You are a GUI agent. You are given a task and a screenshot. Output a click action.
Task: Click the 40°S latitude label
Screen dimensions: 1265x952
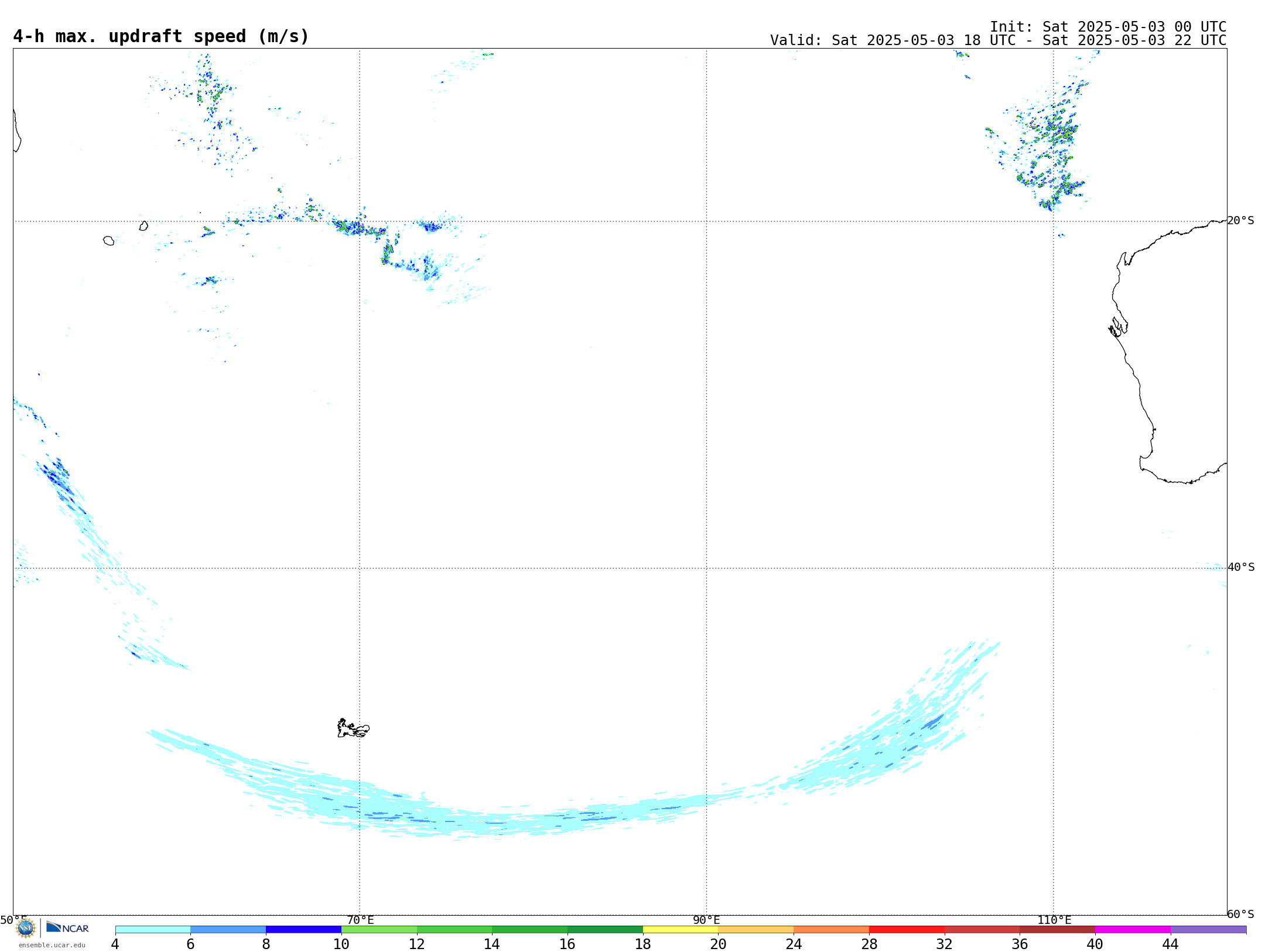1241,567
